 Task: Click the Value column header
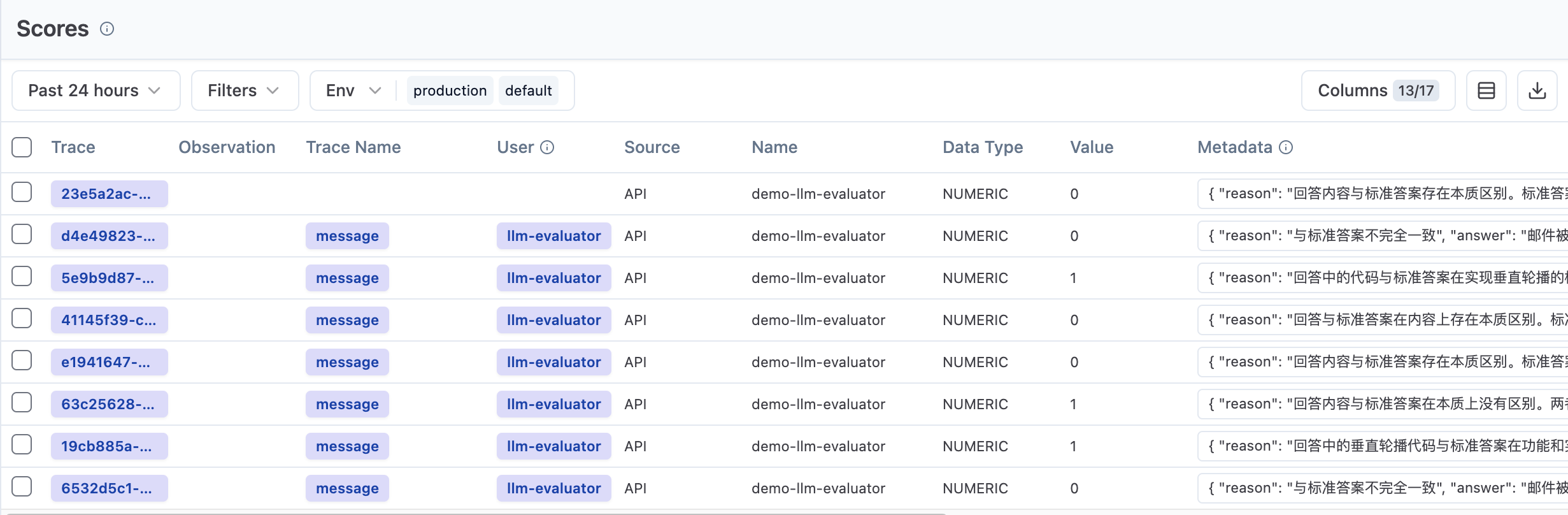[1092, 147]
